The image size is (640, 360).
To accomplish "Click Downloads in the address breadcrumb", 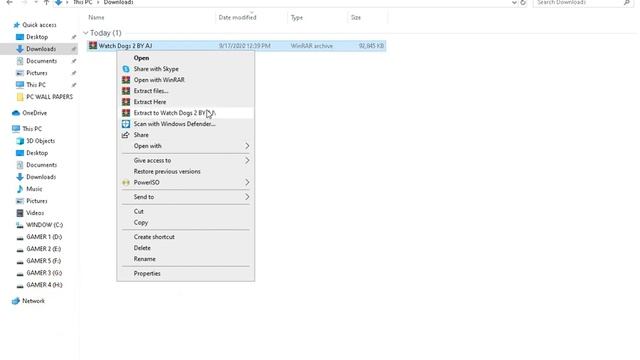I will tap(118, 2).
